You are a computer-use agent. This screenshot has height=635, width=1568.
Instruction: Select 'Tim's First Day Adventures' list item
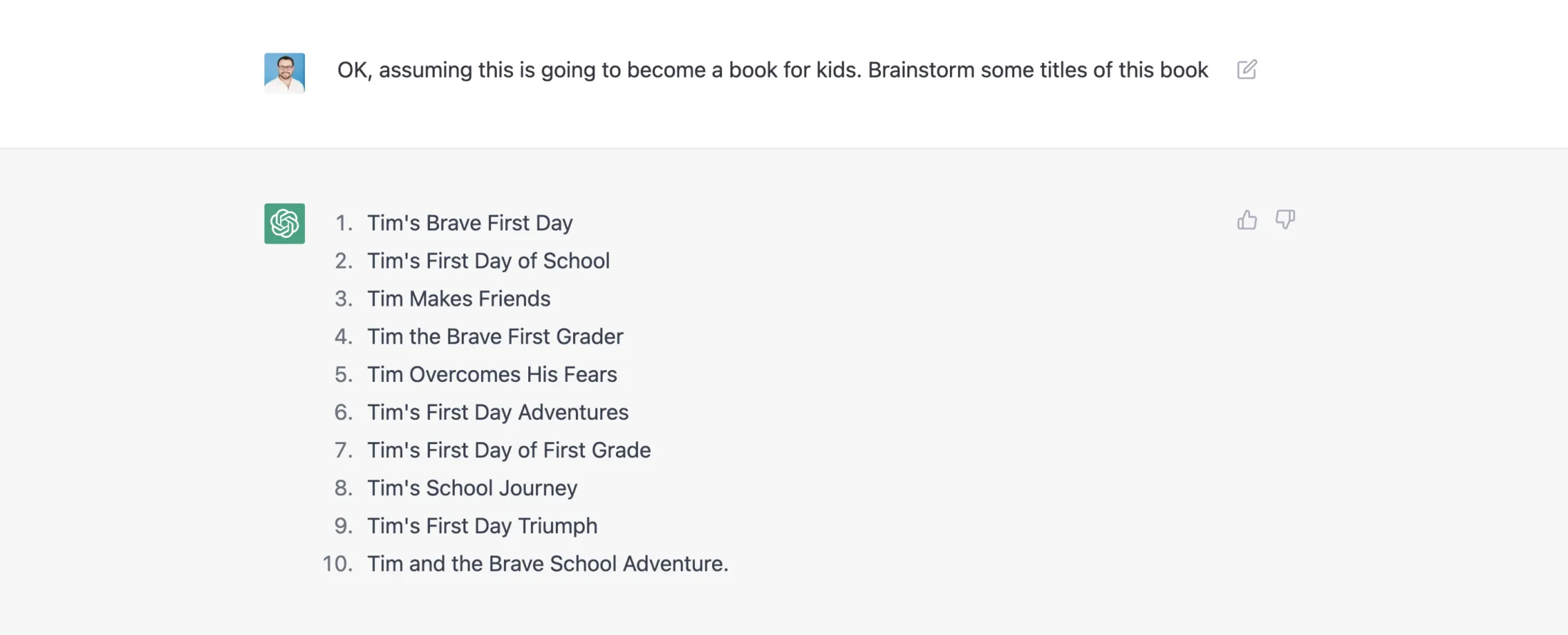(497, 412)
